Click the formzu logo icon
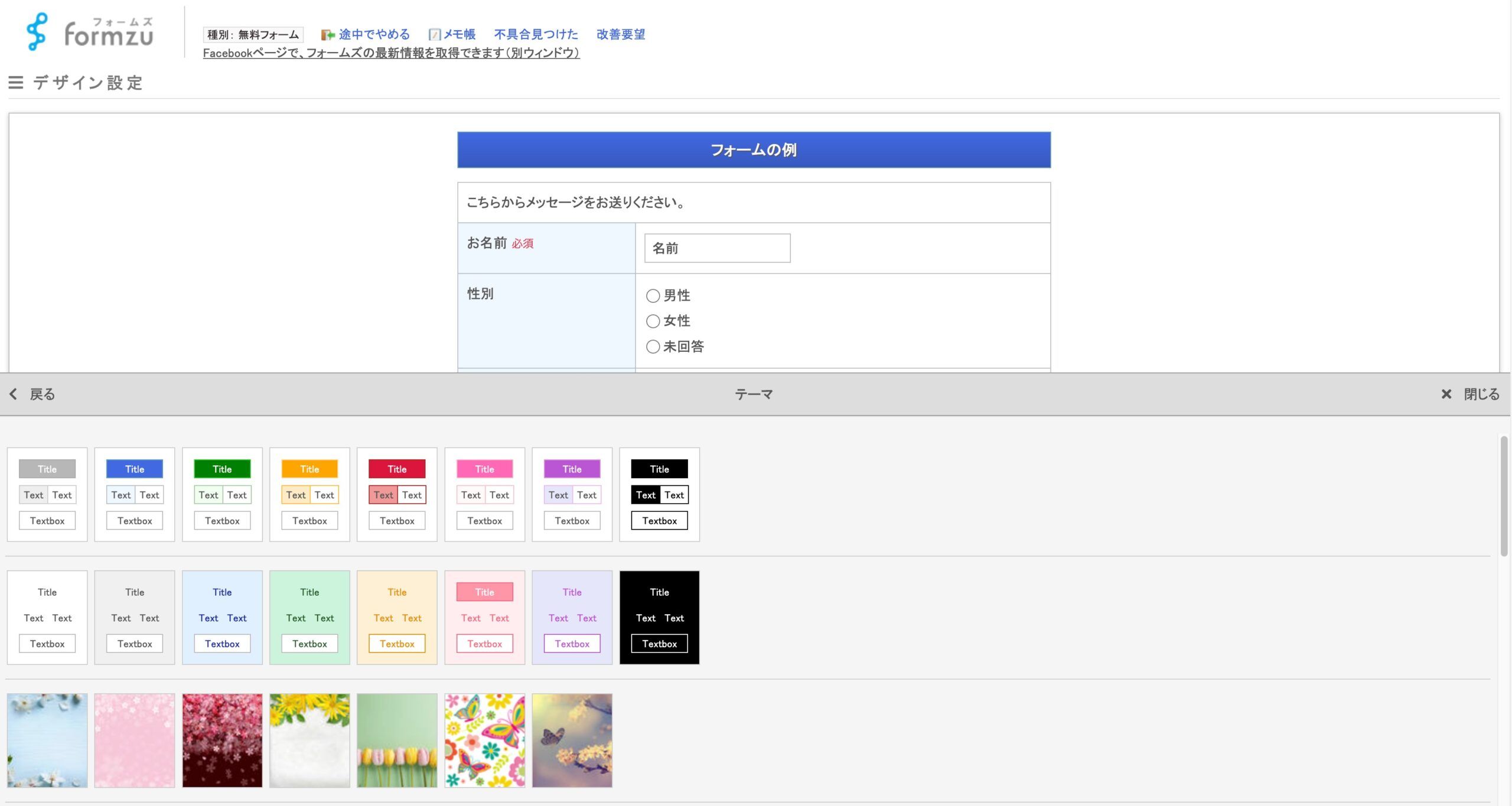1512x806 pixels. tap(37, 32)
